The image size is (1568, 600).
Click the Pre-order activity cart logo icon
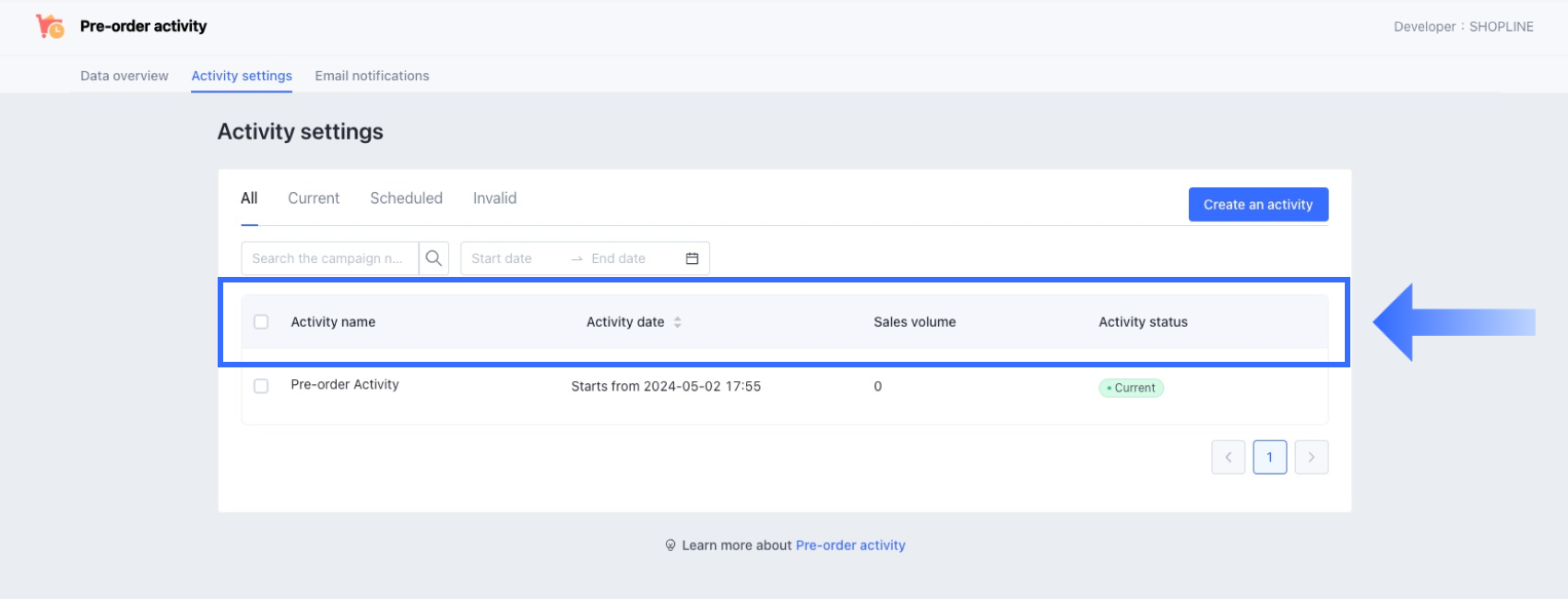point(50,27)
